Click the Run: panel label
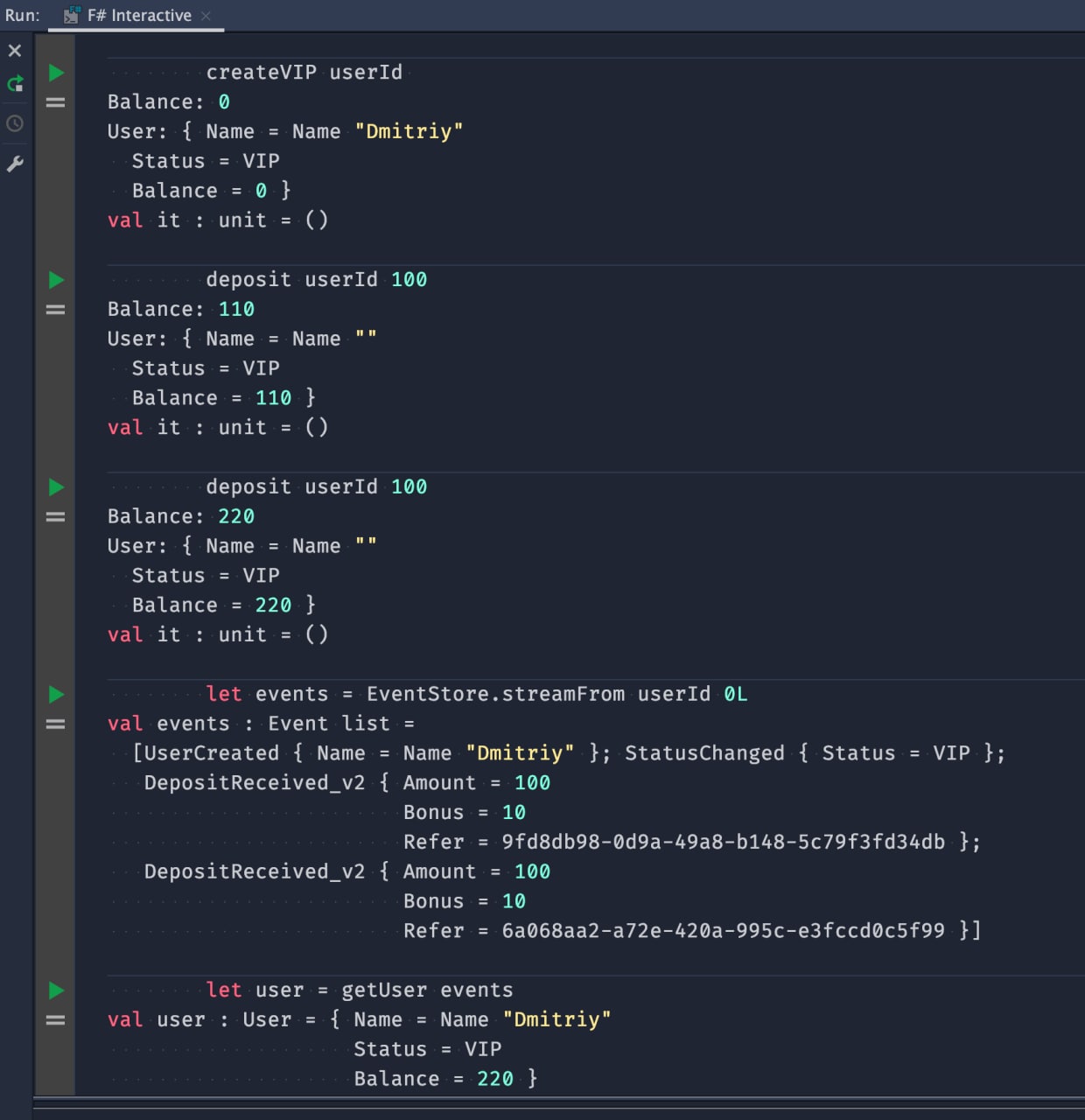Image resolution: width=1085 pixels, height=1120 pixels. click(22, 15)
